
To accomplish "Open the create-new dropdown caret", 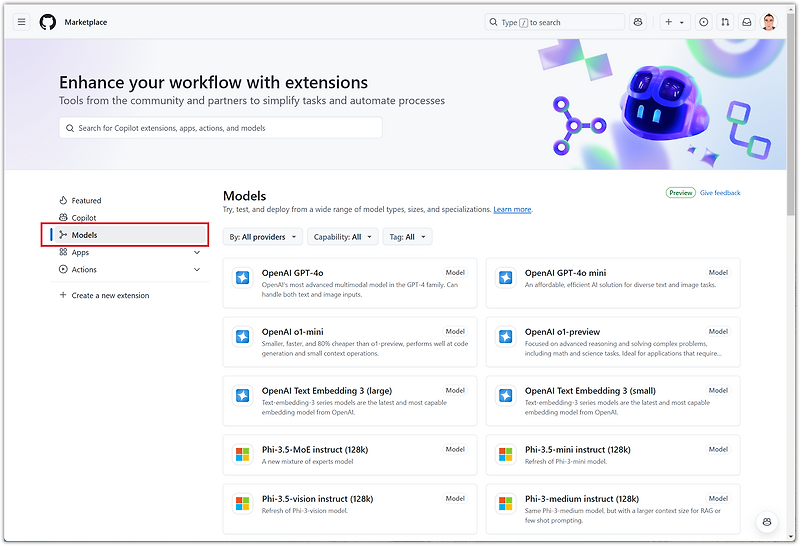I will (x=682, y=22).
